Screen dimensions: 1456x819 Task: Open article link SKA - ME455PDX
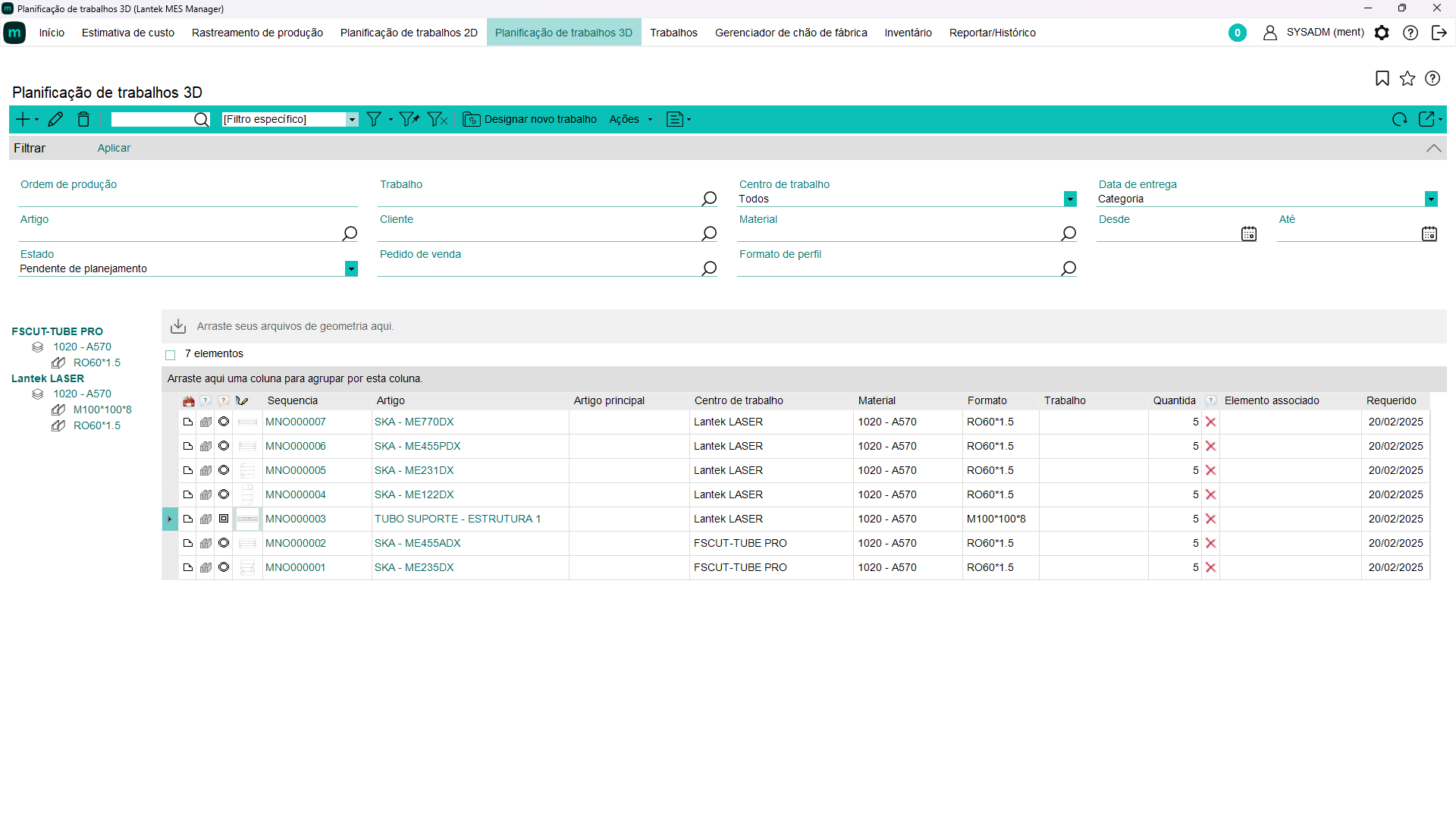pyautogui.click(x=417, y=447)
